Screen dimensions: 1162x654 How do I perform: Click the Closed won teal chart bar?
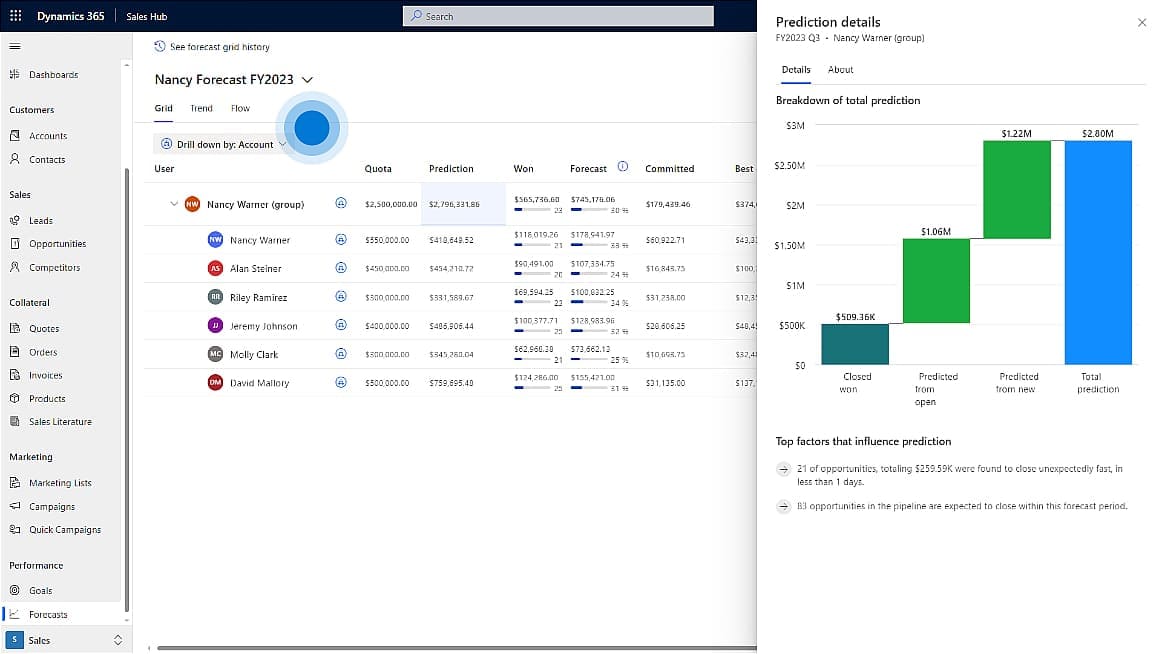point(854,344)
